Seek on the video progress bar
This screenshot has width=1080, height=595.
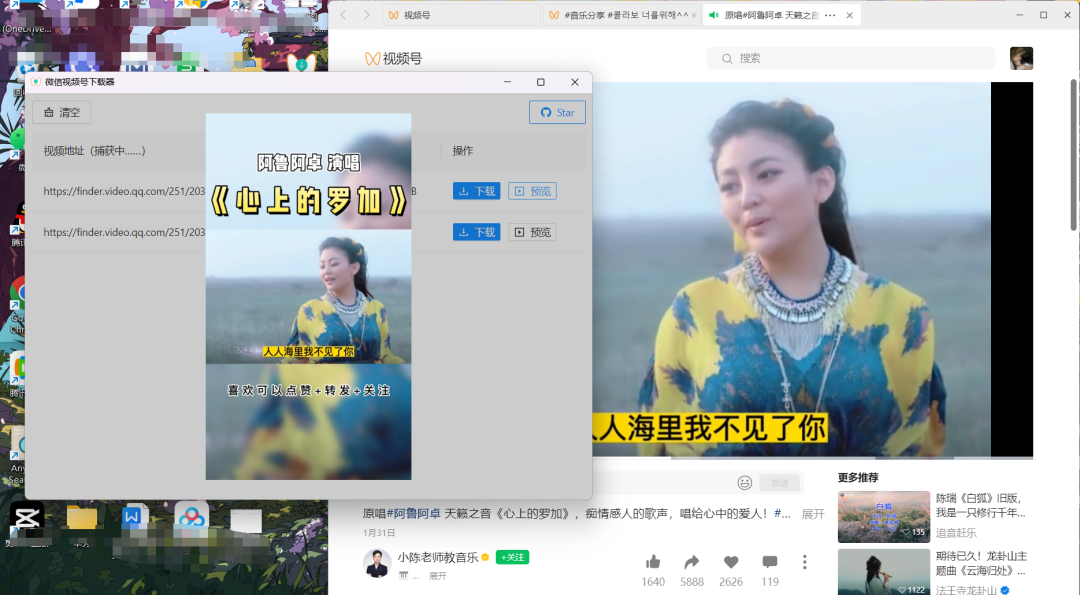(x=813, y=457)
